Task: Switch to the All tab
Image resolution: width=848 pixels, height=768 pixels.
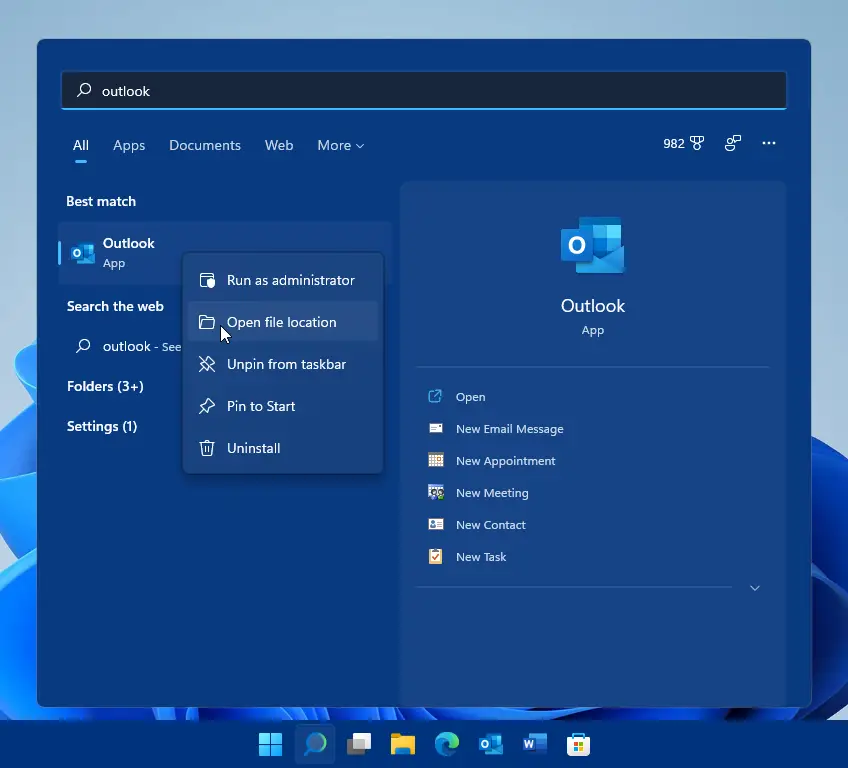Action: (x=81, y=145)
